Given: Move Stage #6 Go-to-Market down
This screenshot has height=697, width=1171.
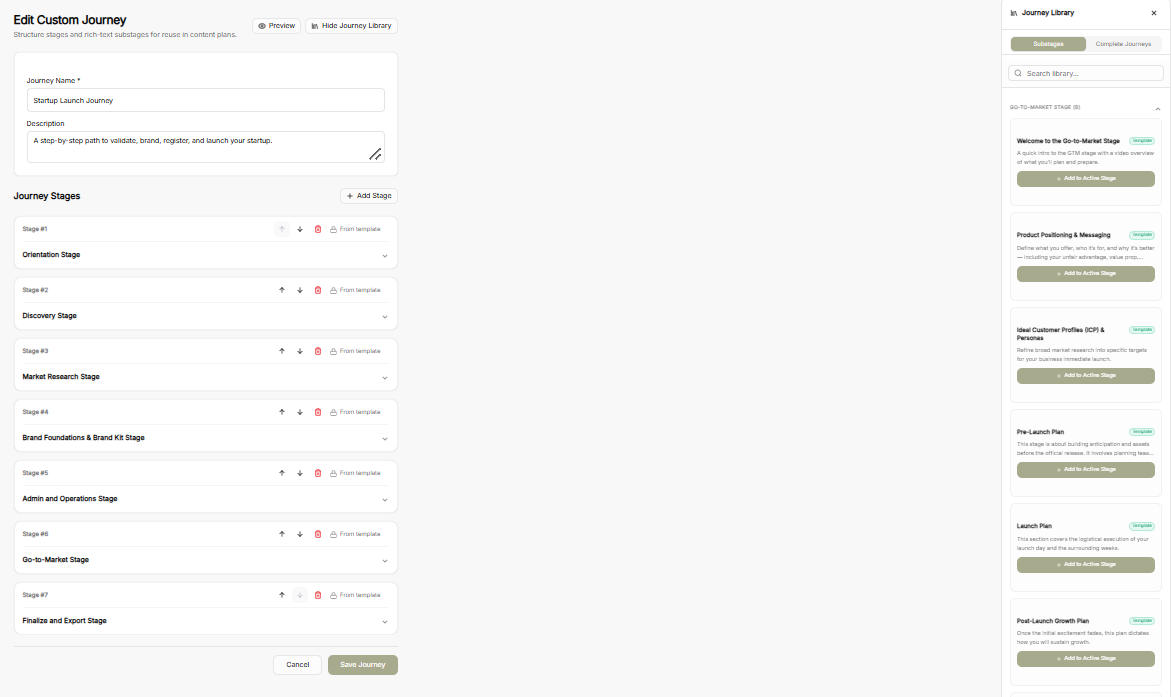Looking at the screenshot, I should click(x=299, y=534).
